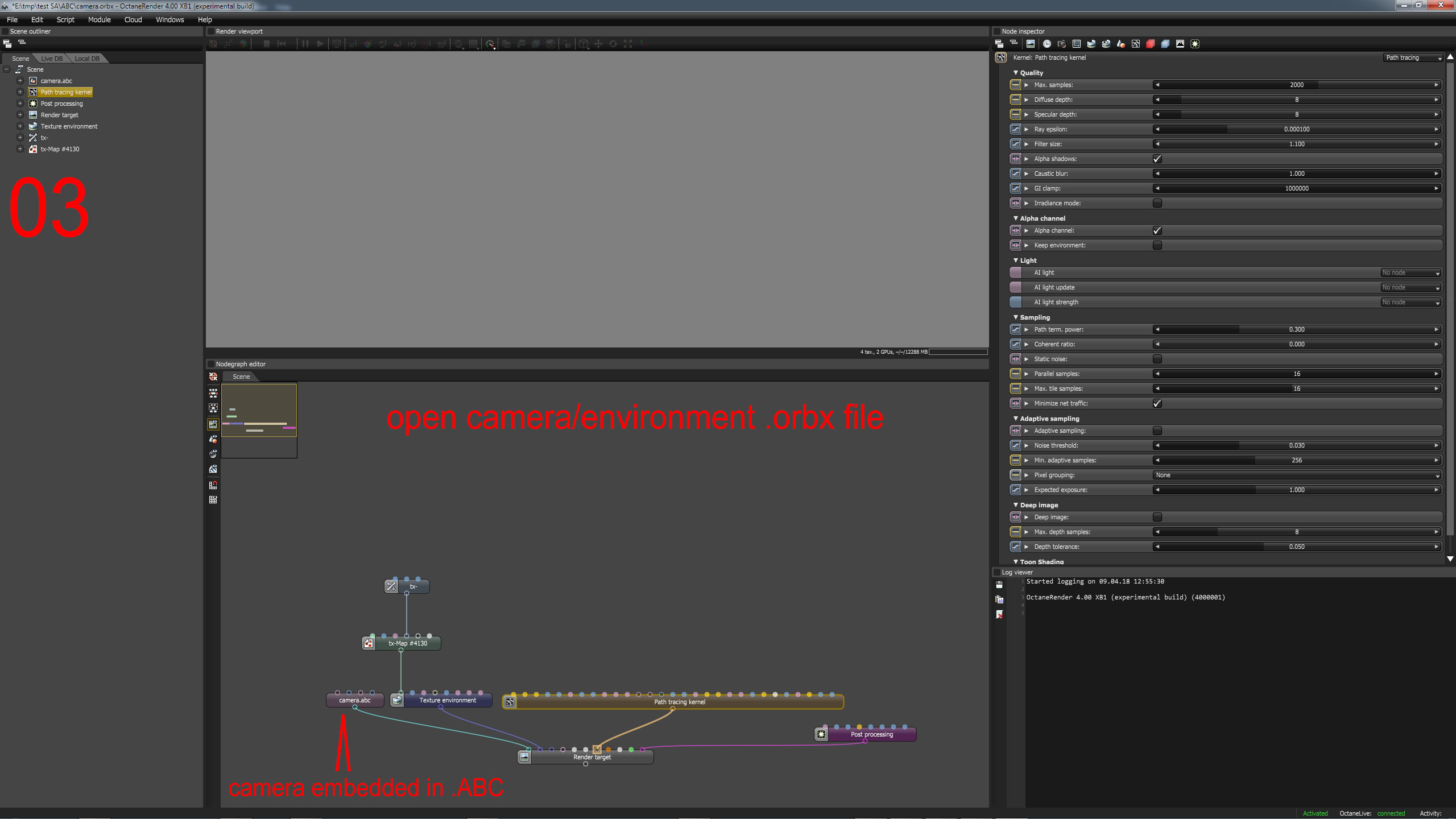The image size is (1456, 819).
Task: Open the File menu
Action: (12, 19)
